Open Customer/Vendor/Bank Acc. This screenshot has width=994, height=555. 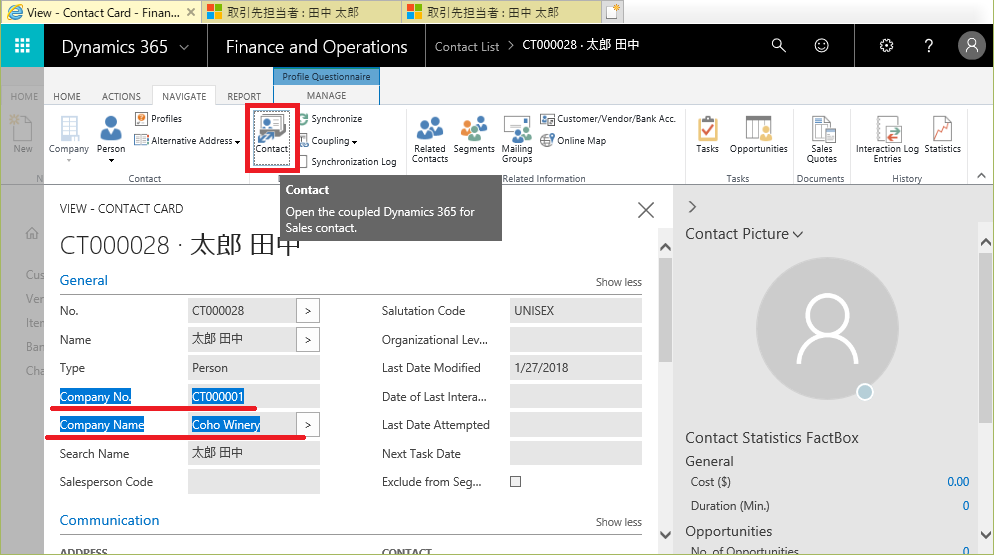[x=607, y=119]
